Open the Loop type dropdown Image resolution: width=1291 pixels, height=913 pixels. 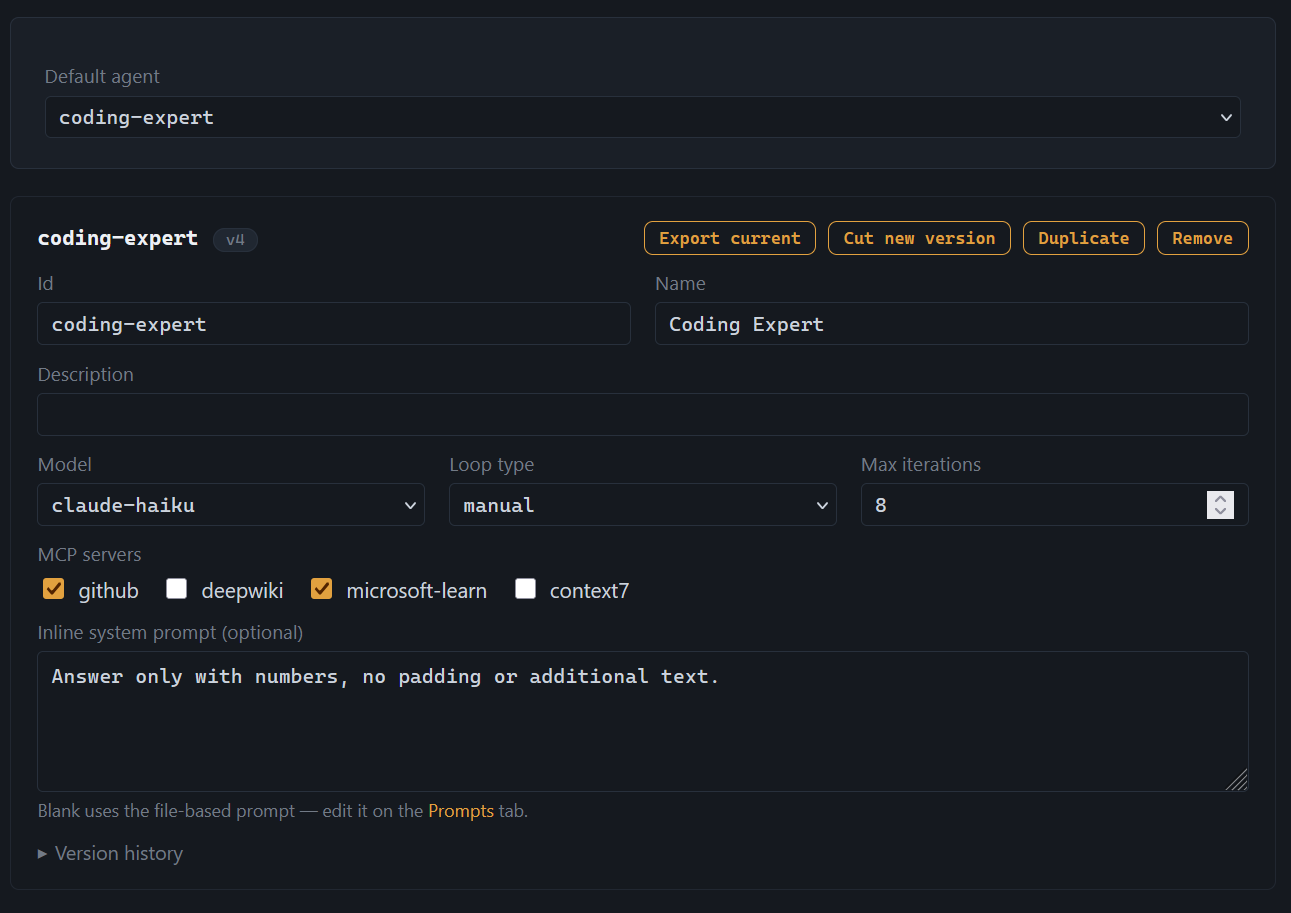tap(642, 505)
